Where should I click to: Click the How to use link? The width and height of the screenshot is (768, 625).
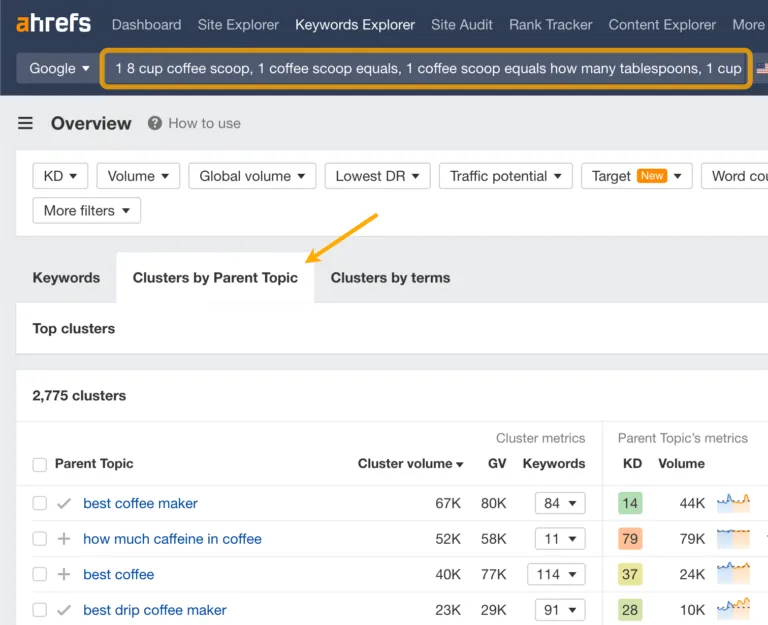coord(204,123)
